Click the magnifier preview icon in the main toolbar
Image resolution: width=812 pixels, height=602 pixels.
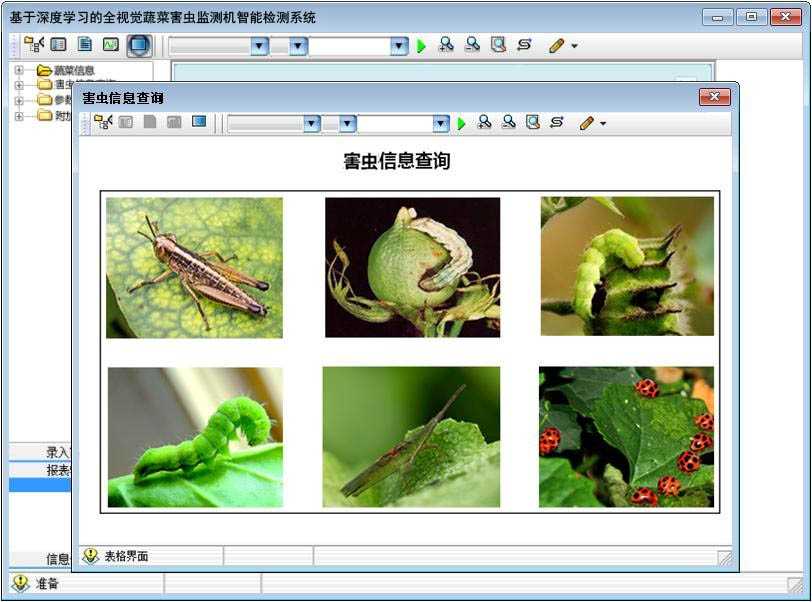point(498,45)
